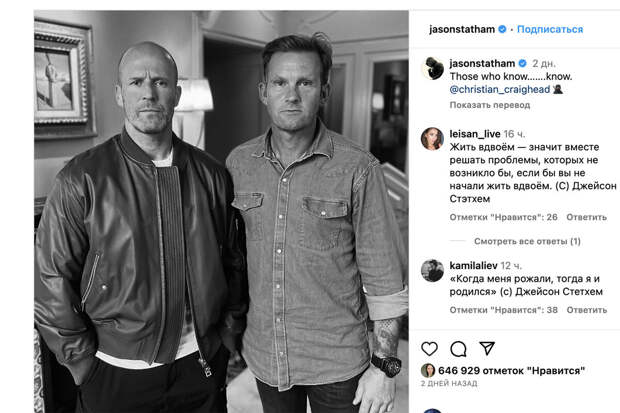Reply to kamilaliev's comment with Ответить

(x=587, y=310)
